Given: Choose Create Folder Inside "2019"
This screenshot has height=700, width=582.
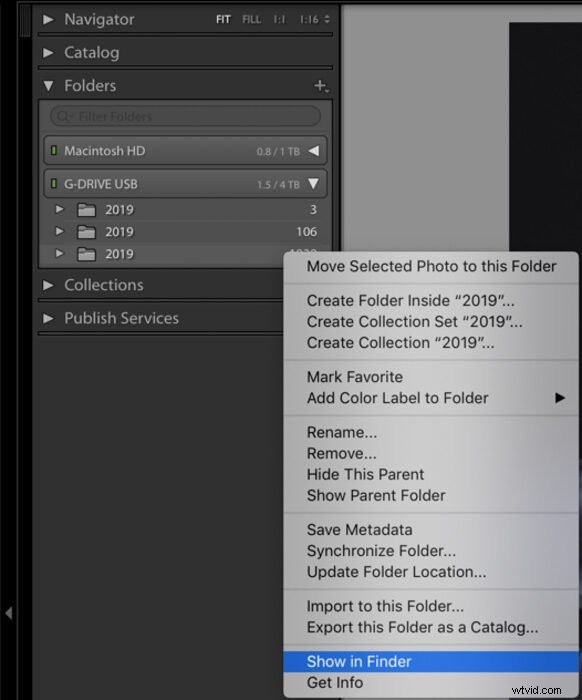Looking at the screenshot, I should [x=431, y=300].
